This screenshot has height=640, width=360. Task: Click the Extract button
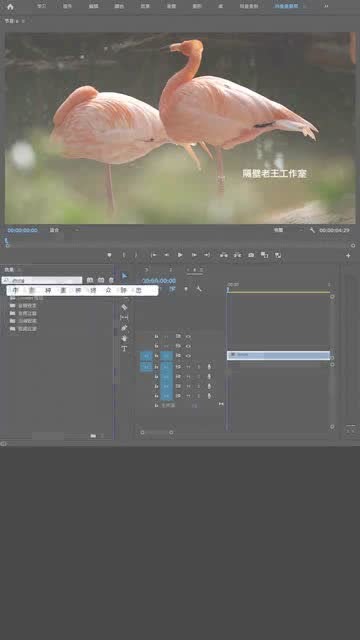237,255
